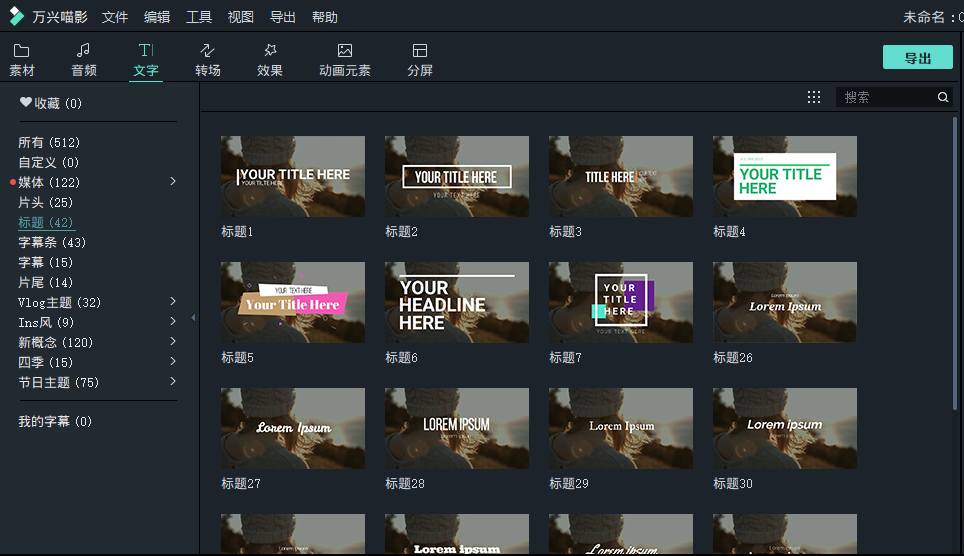Switch to the 音频 audio icon
This screenshot has height=556, width=964.
84,51
